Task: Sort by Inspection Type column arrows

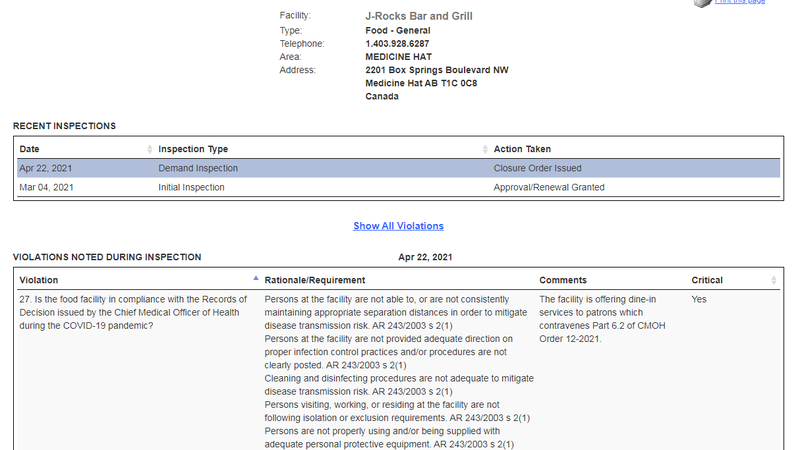Action: coord(485,149)
